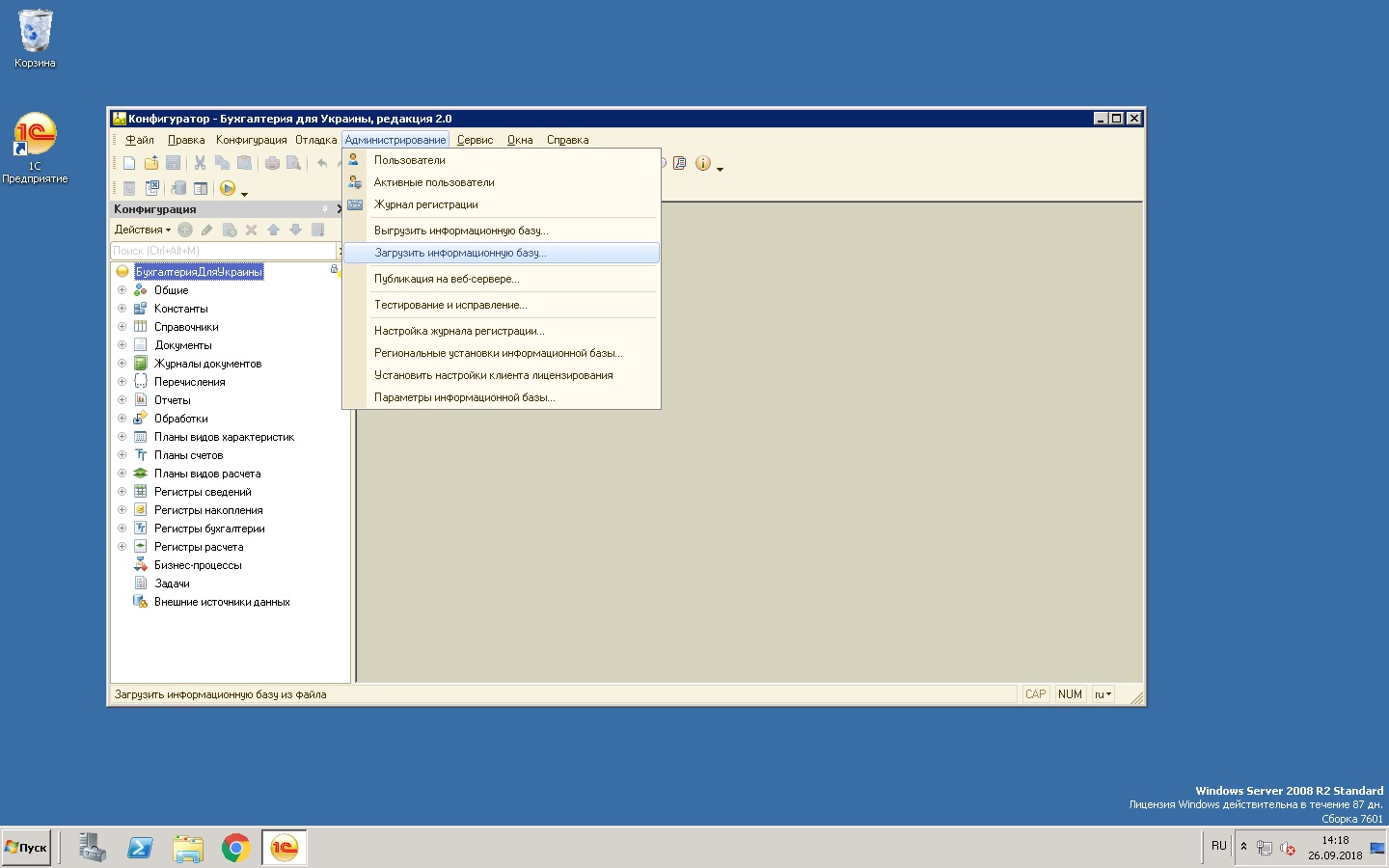Expand the Документы tree node
Viewport: 1389px width, 868px height.
123,345
